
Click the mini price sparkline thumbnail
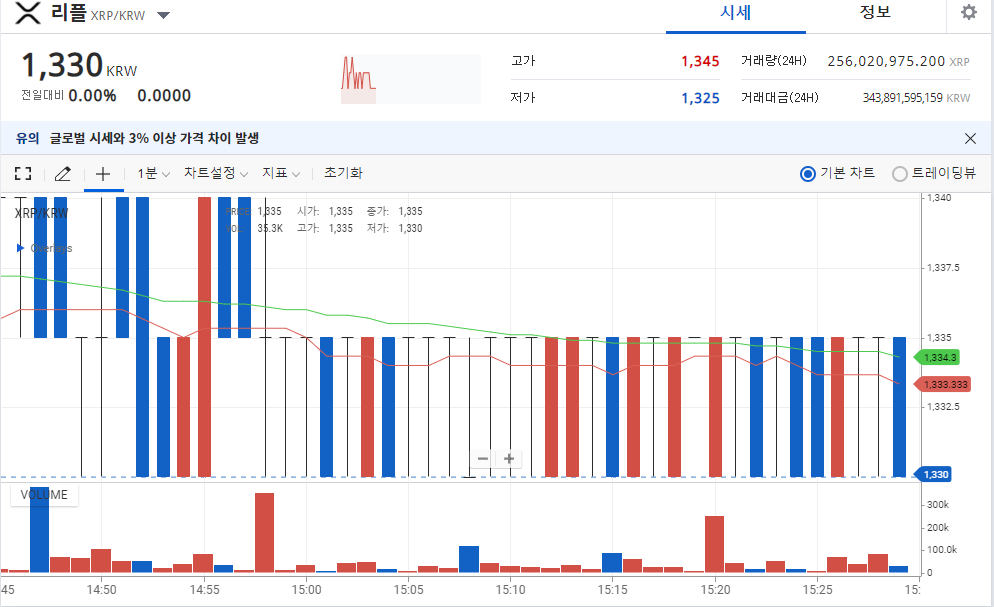[411, 79]
